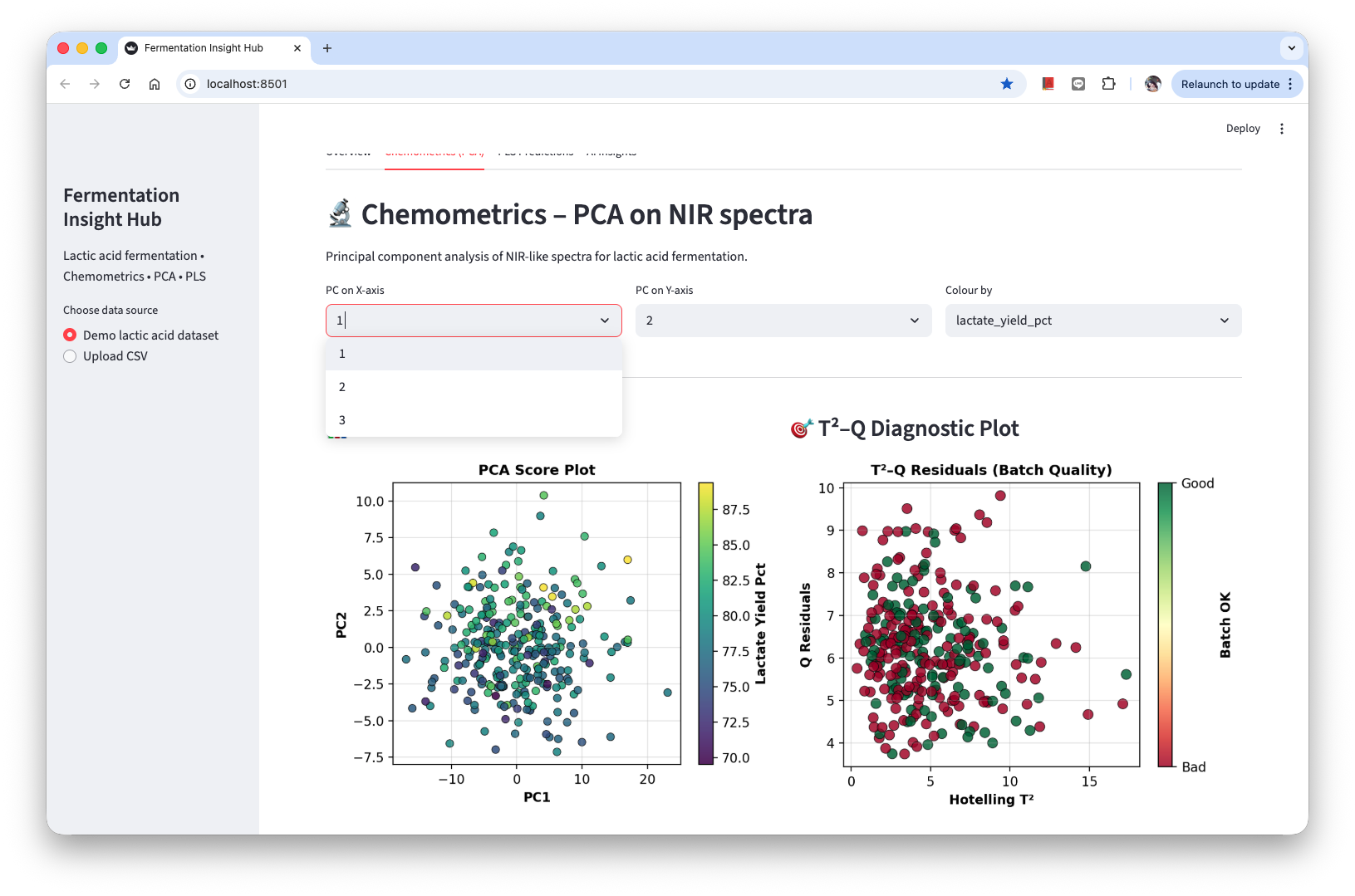1355x896 pixels.
Task: Choose option 1 in the X-axis list
Action: (474, 354)
